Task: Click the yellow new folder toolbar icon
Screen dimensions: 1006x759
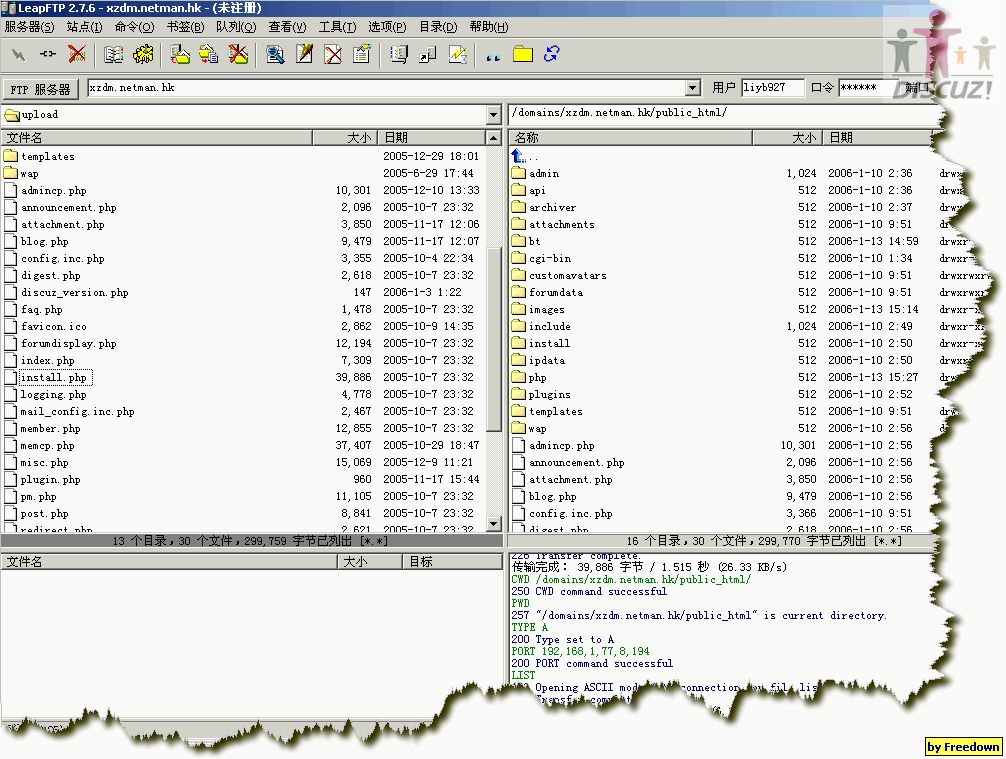Action: pos(523,55)
